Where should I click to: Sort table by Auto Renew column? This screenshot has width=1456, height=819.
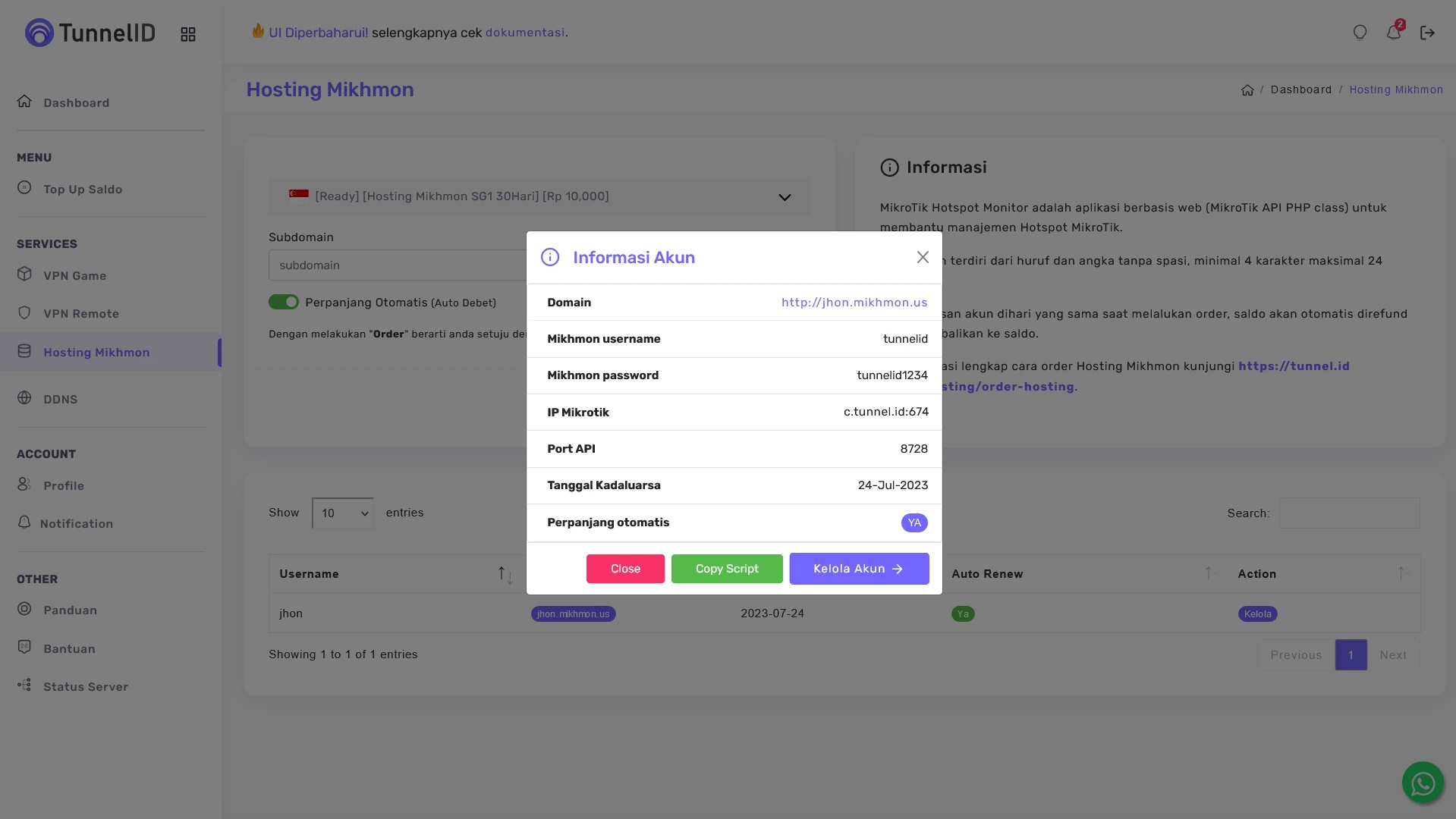(x=1083, y=574)
